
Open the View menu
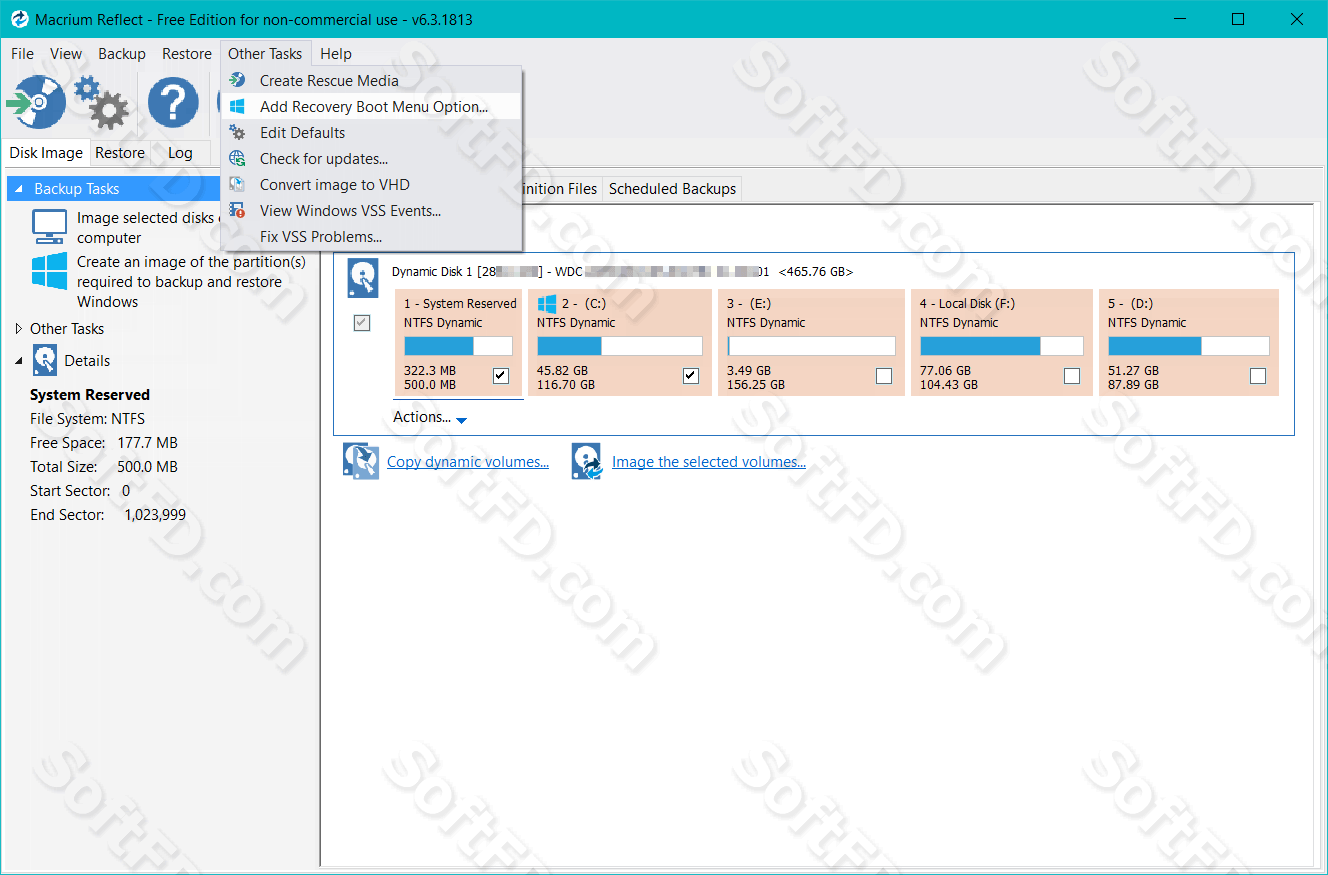[66, 54]
